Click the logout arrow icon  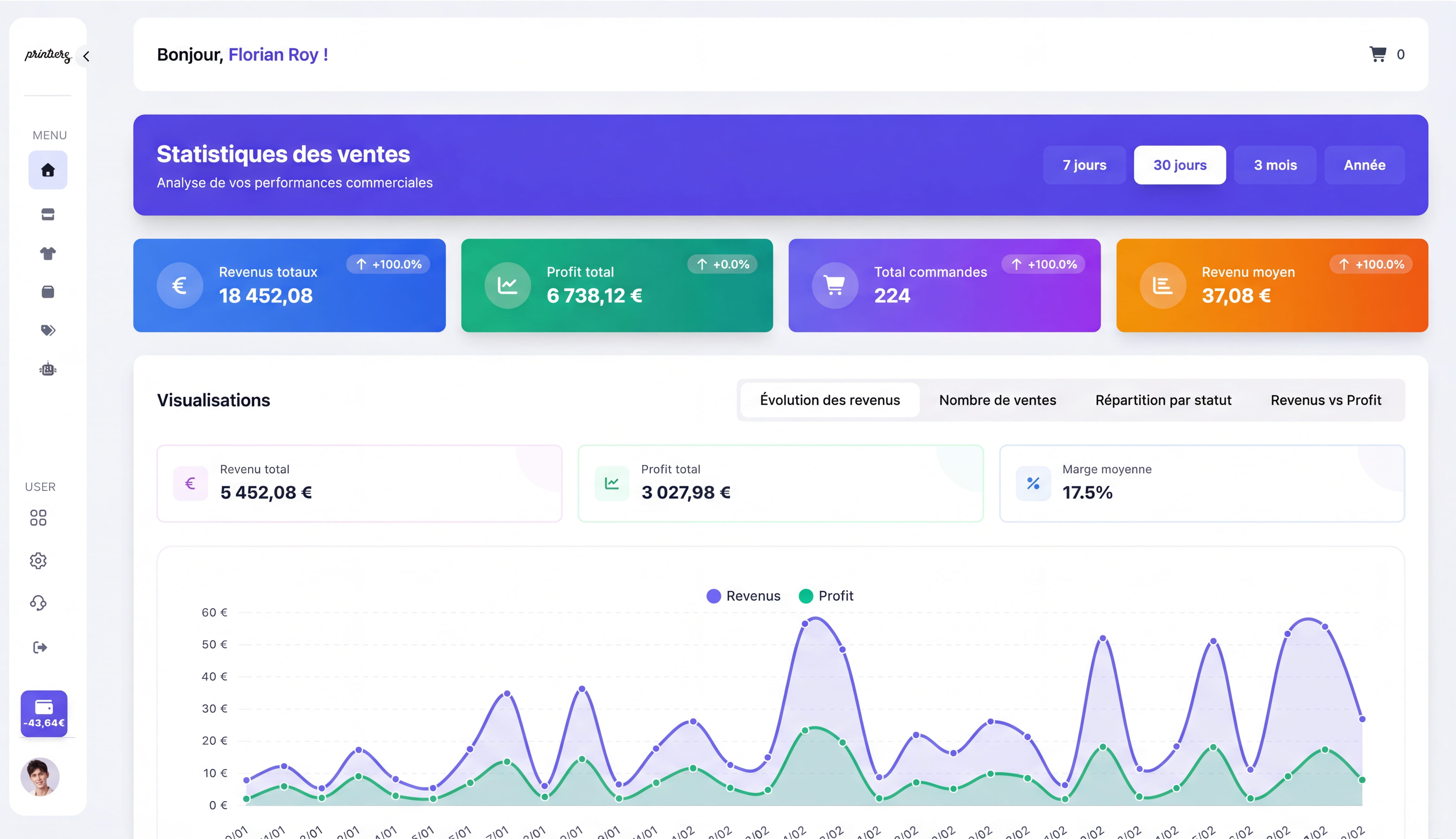(40, 647)
